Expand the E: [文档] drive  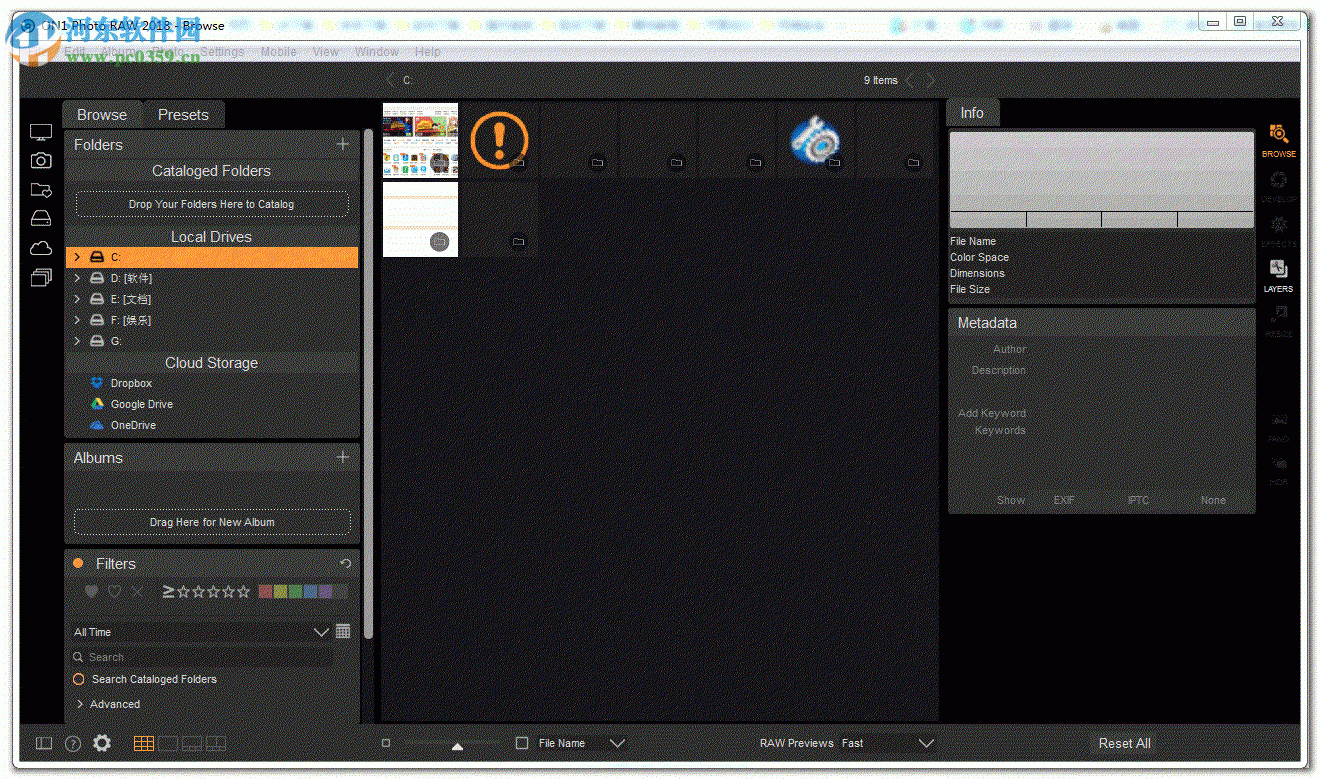click(x=77, y=299)
